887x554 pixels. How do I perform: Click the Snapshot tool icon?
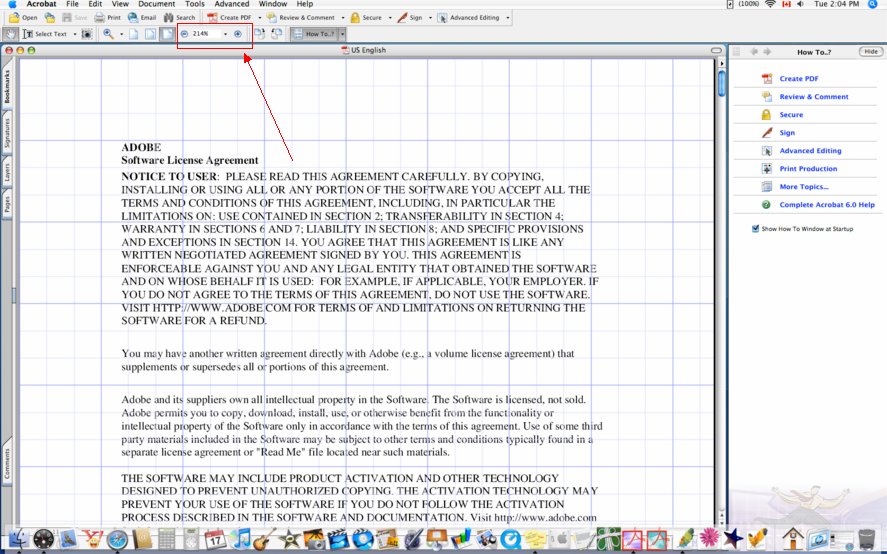tap(87, 34)
